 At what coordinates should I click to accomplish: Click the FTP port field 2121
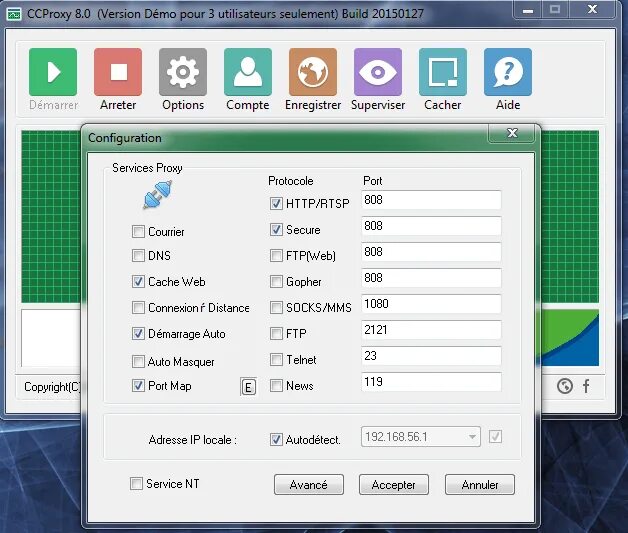431,330
